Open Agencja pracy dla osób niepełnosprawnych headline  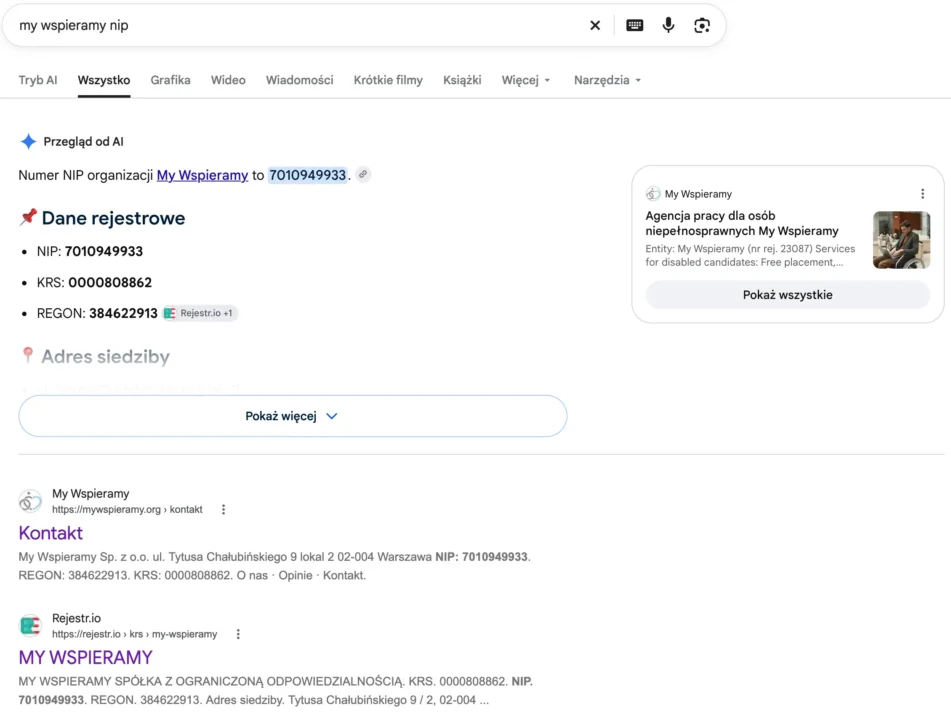point(742,223)
